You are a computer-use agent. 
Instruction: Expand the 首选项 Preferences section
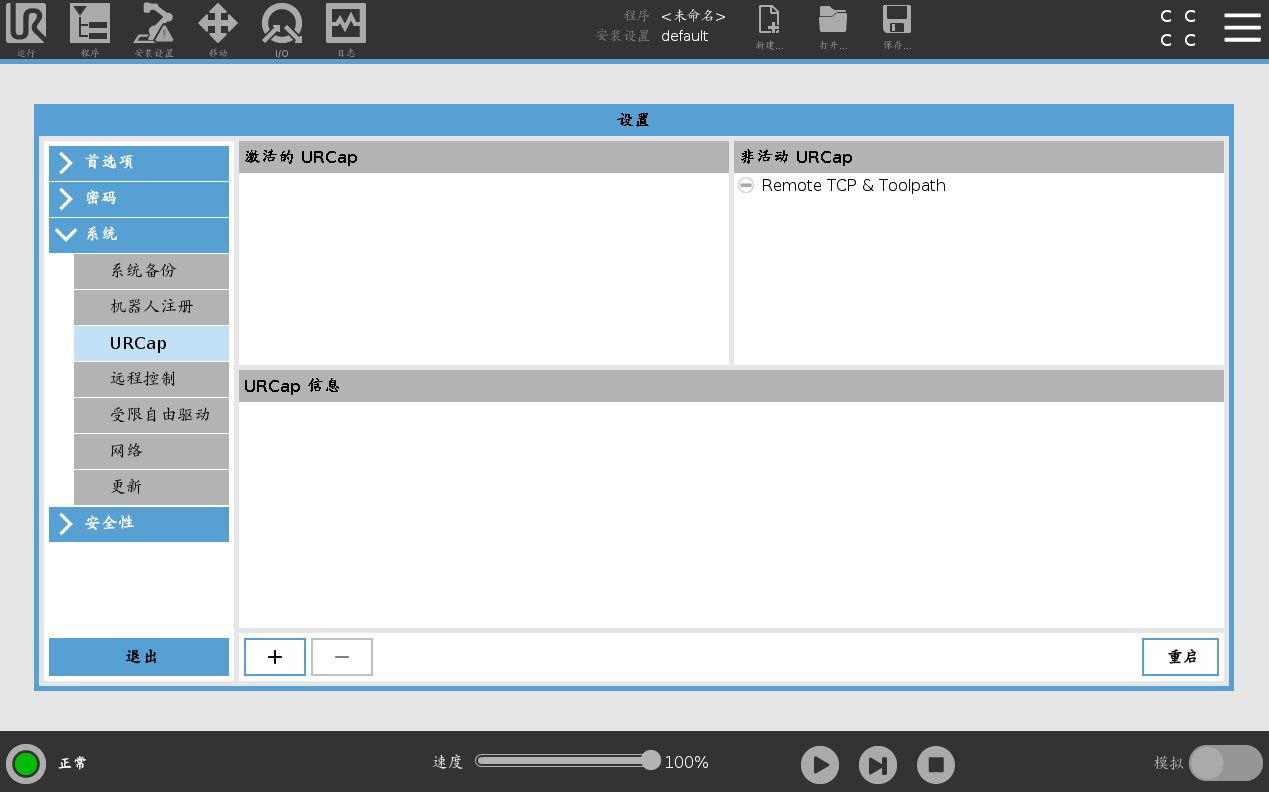(139, 163)
